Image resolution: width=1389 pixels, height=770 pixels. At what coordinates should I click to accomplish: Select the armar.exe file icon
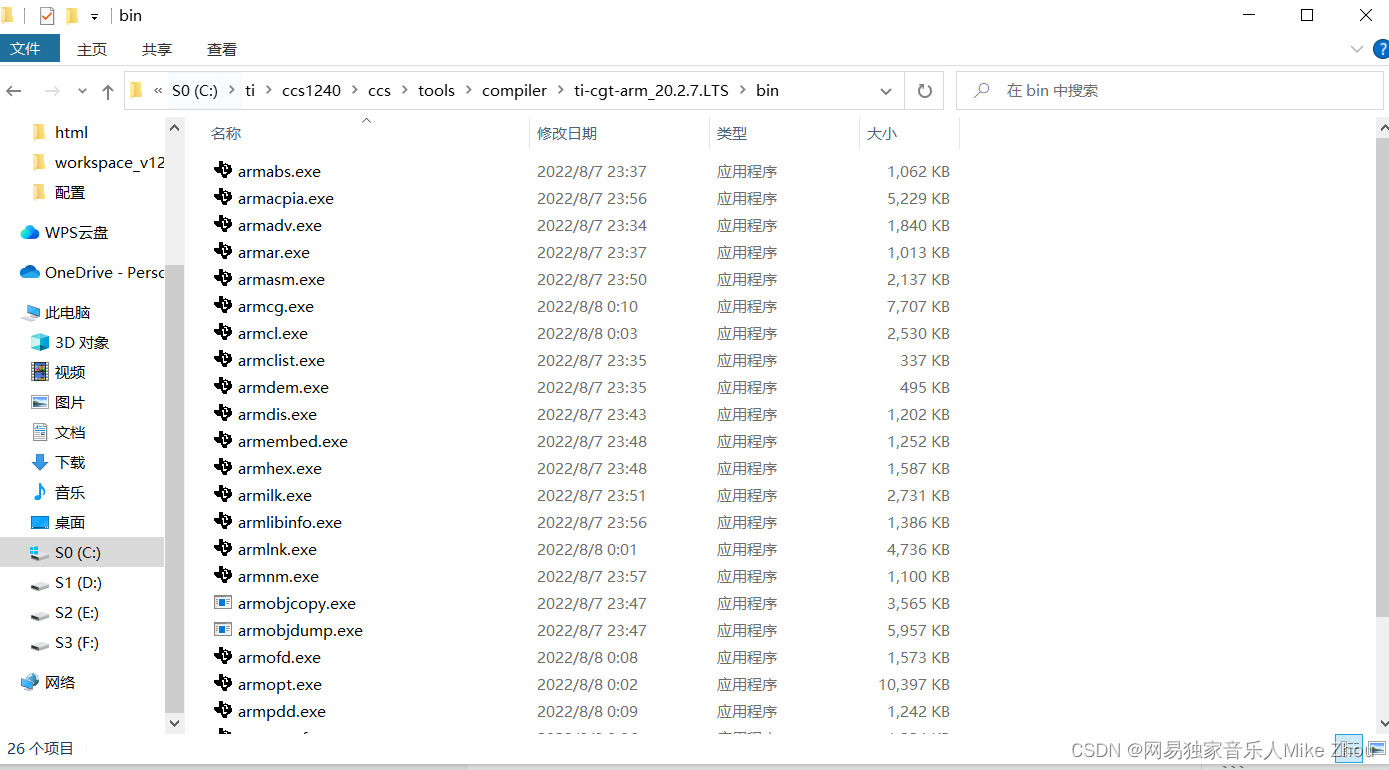pyautogui.click(x=223, y=252)
